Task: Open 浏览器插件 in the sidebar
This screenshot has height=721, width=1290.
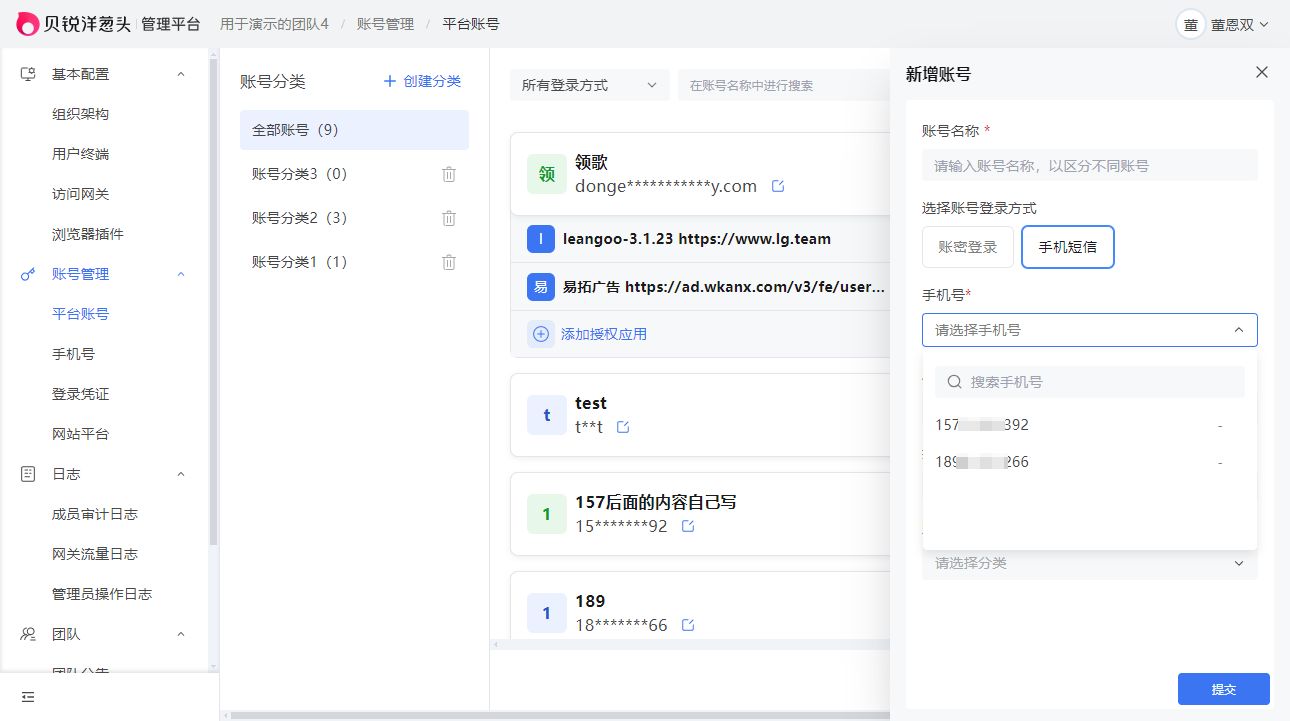Action: (x=88, y=234)
